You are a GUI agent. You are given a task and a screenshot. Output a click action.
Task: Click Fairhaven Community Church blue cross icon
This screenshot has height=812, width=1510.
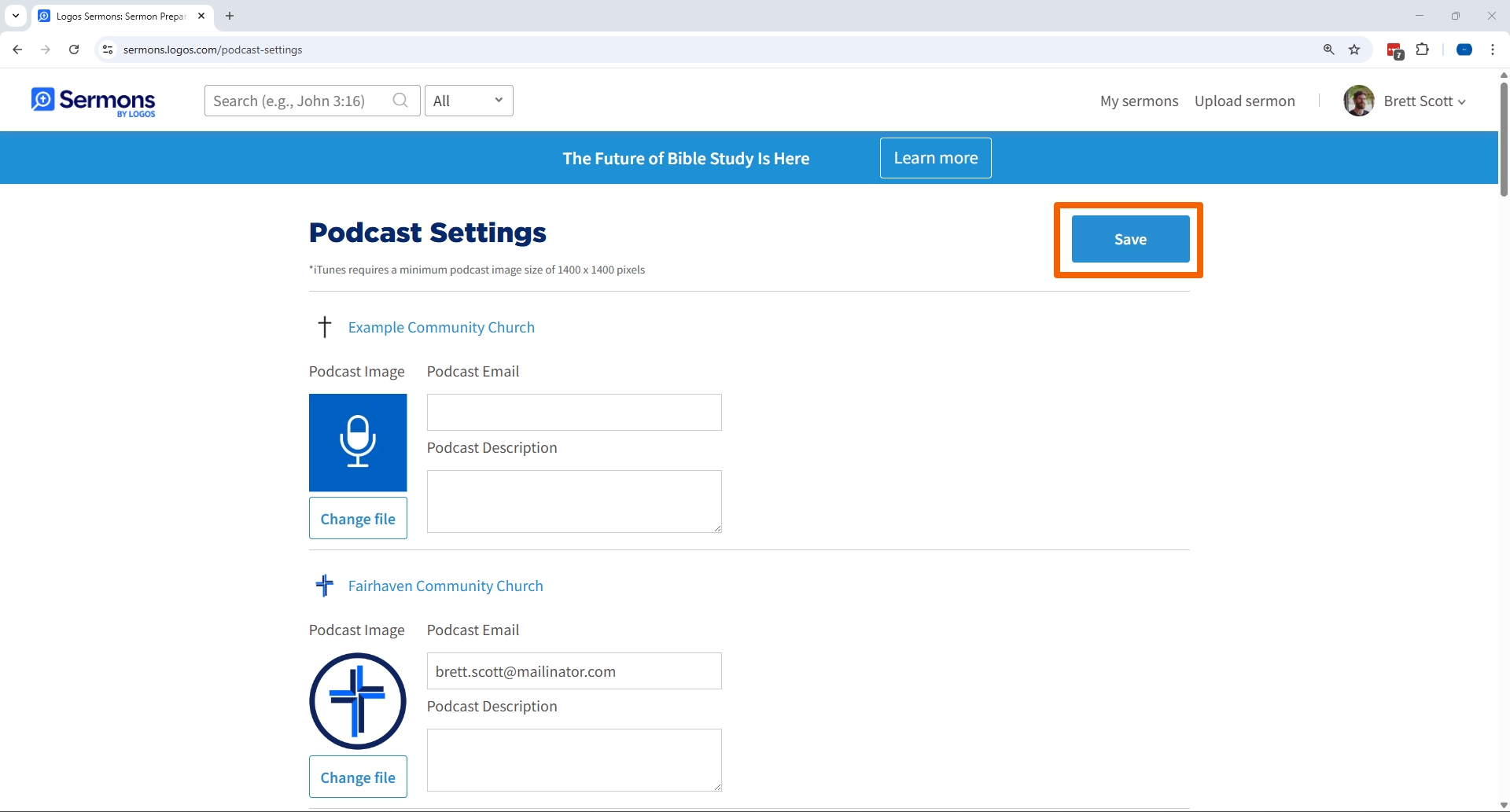click(324, 585)
